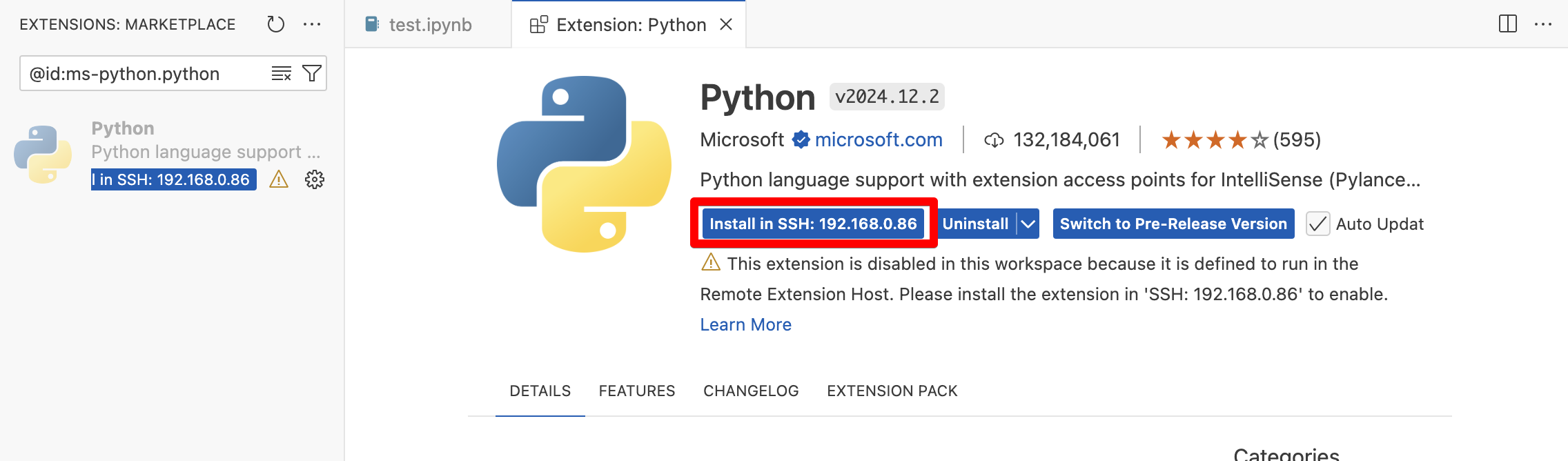Click the Python language support description text
Viewport: 1568px width, 461px height.
click(x=1060, y=179)
